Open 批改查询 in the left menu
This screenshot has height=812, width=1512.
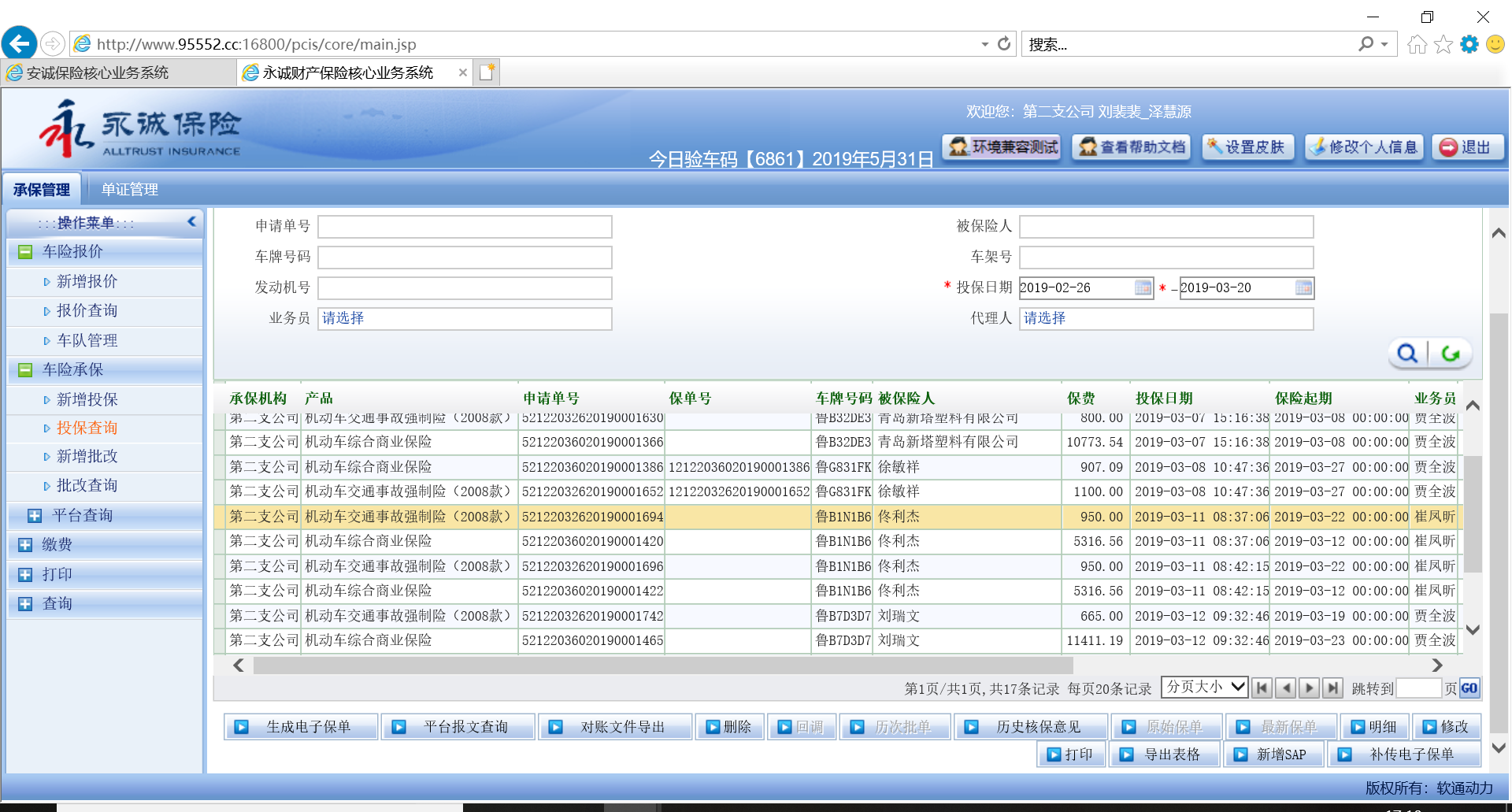point(87,486)
